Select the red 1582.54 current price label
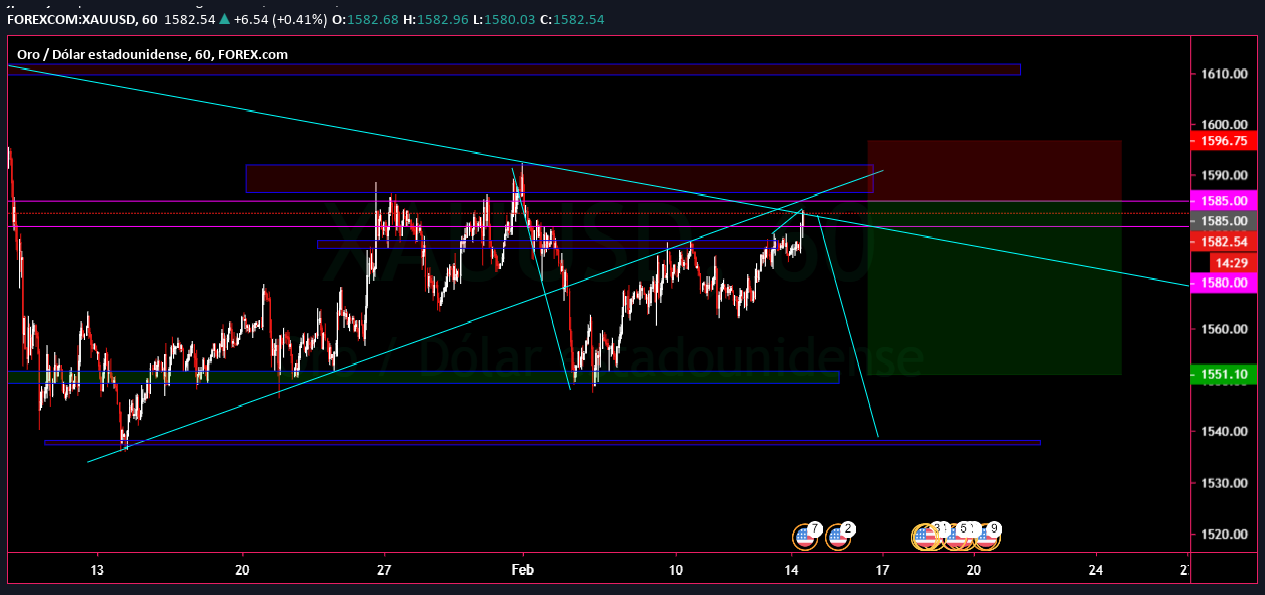Viewport: 1265px width, 595px height. pyautogui.click(x=1222, y=242)
